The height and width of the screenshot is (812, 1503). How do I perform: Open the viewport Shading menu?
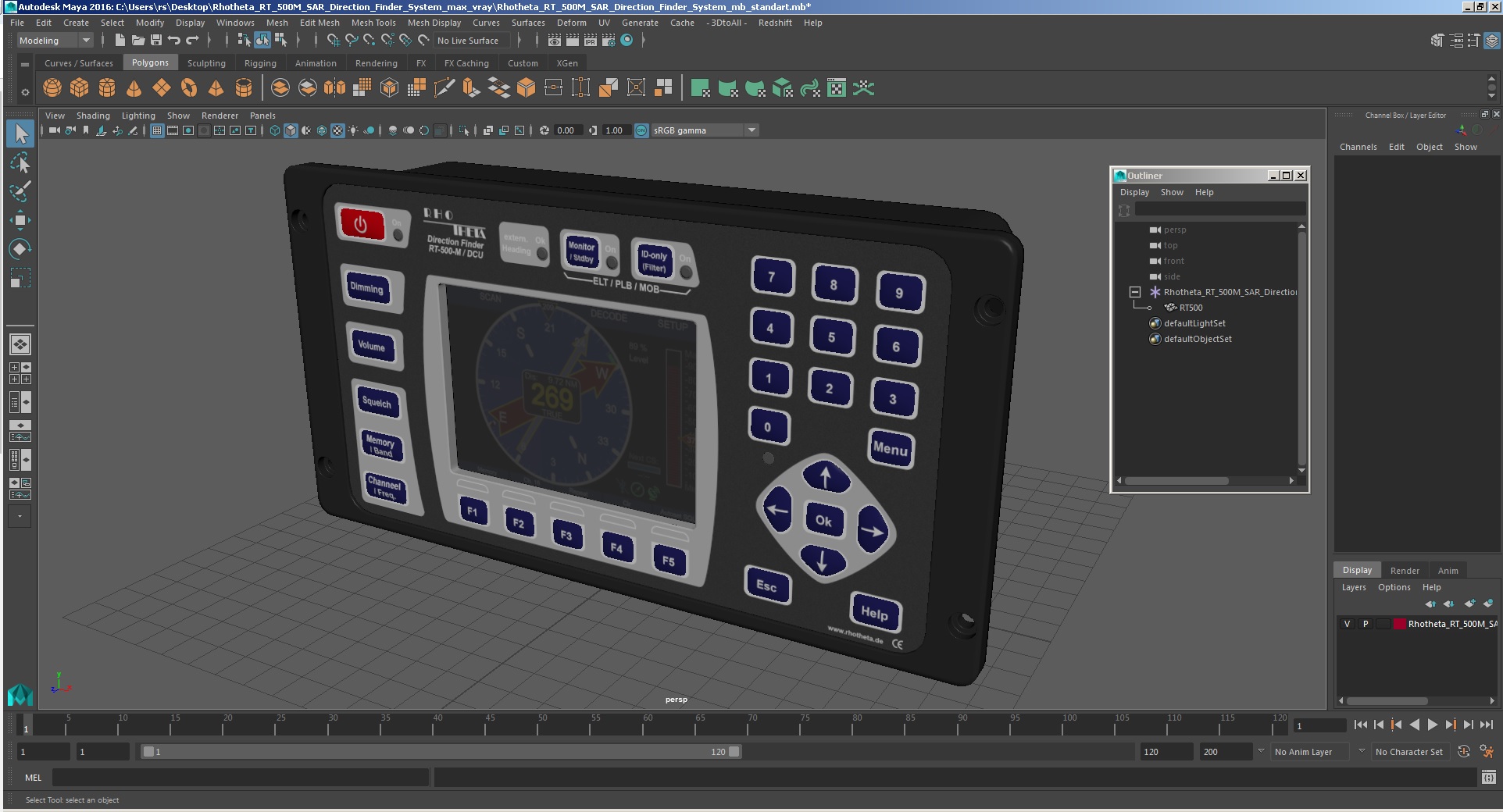(93, 116)
